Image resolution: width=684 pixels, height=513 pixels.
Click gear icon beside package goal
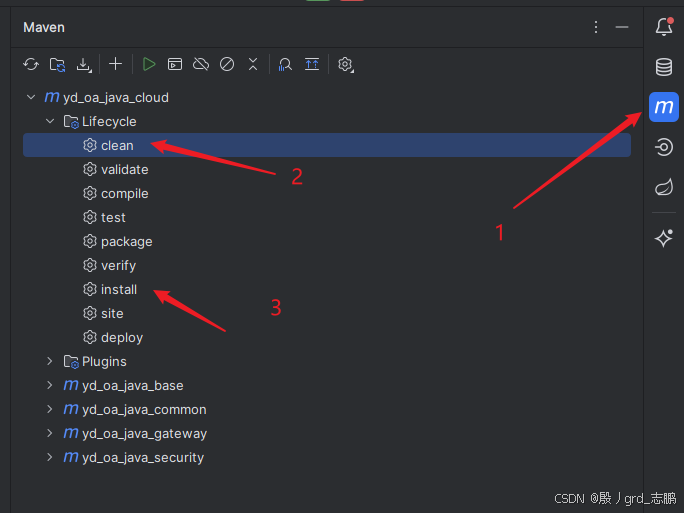[x=90, y=241]
